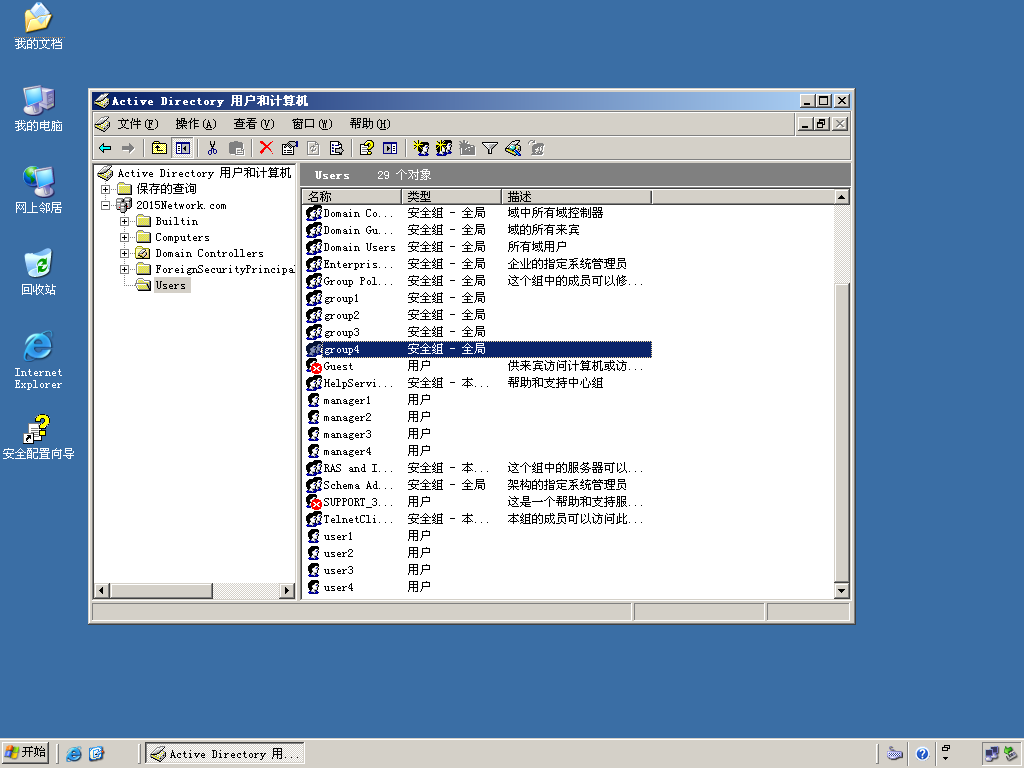Click the Create New User icon
Image resolution: width=1024 pixels, height=768 pixels.
click(x=421, y=148)
